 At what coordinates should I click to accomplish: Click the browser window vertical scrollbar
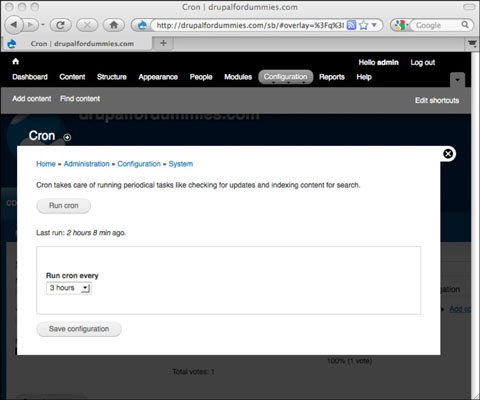click(x=476, y=223)
